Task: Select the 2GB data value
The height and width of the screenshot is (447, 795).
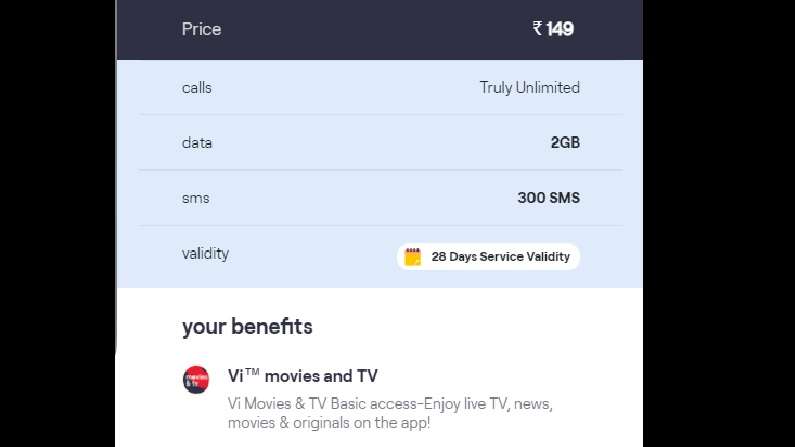Action: click(565, 142)
